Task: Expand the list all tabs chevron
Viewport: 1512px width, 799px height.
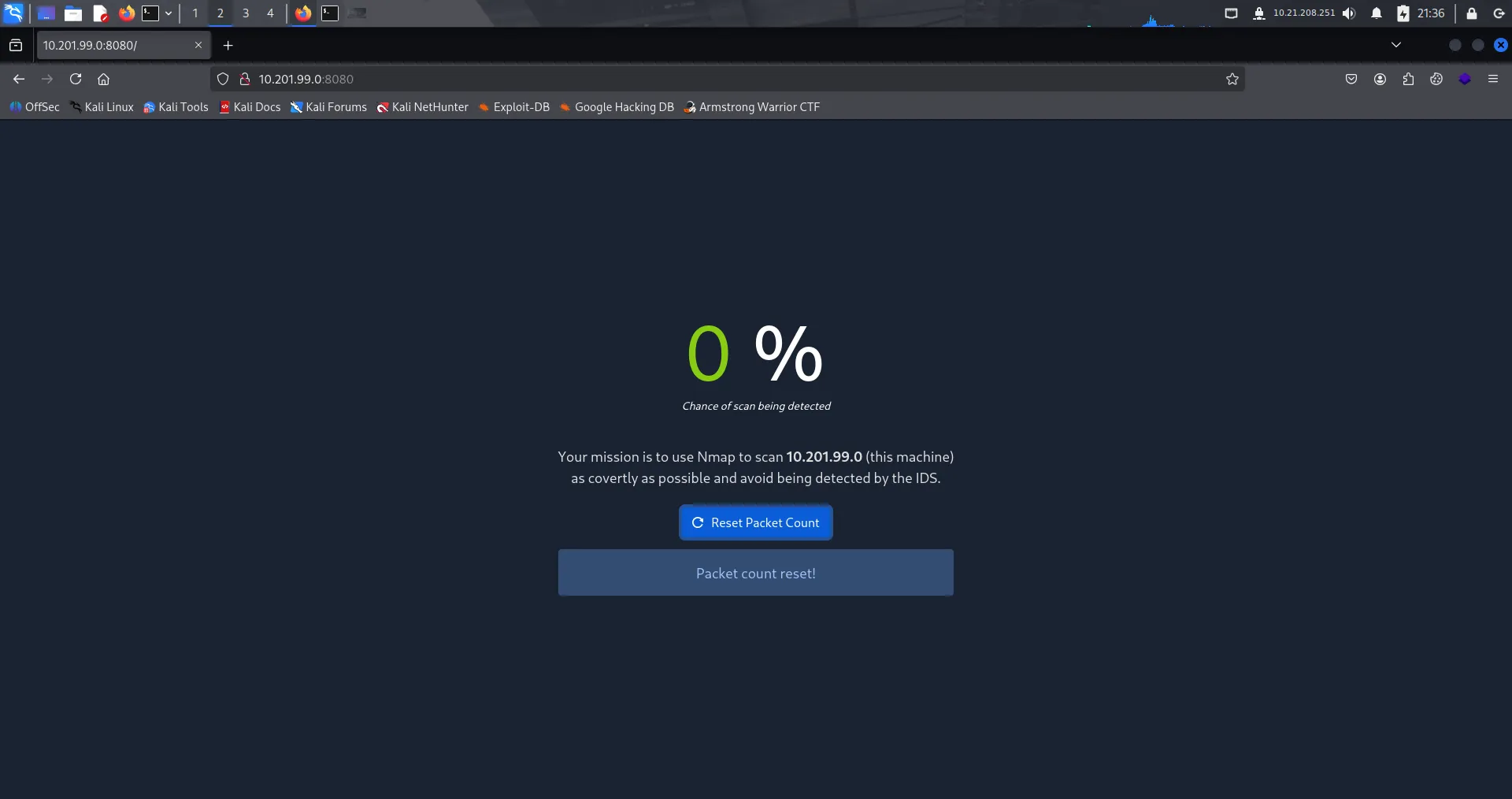Action: 1396,45
